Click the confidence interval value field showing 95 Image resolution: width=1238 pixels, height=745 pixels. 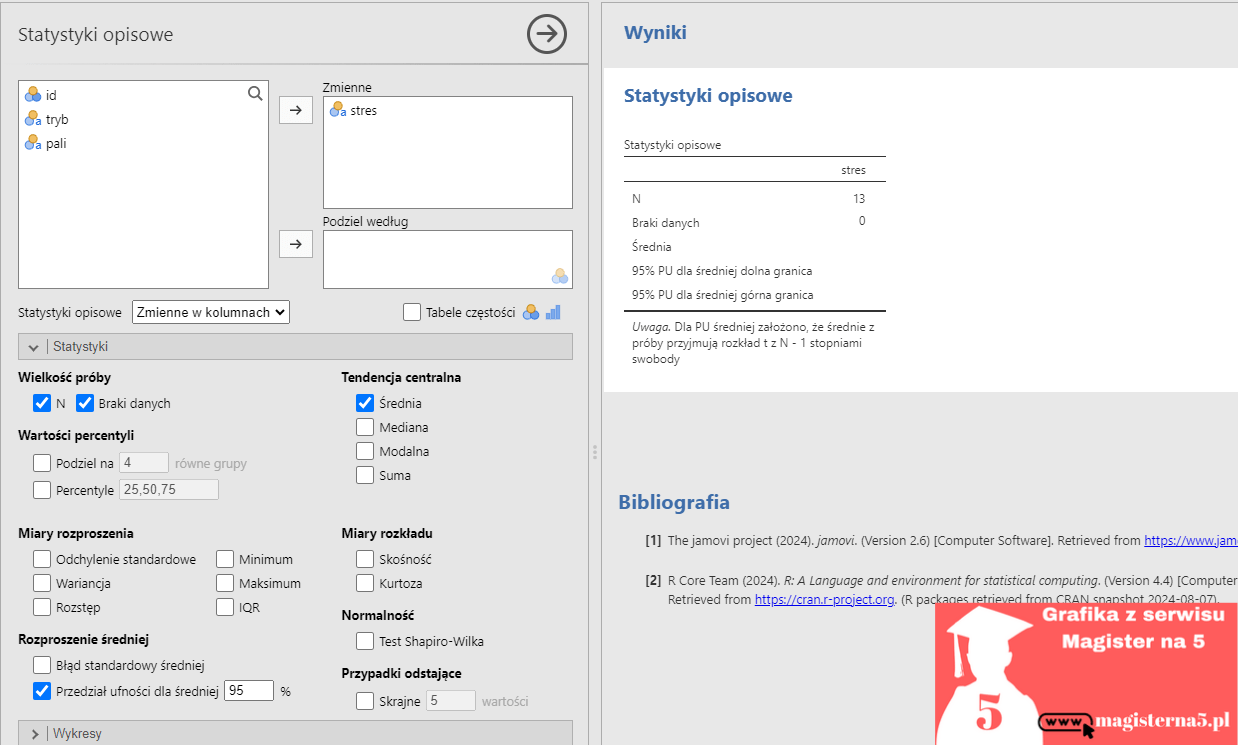point(248,690)
